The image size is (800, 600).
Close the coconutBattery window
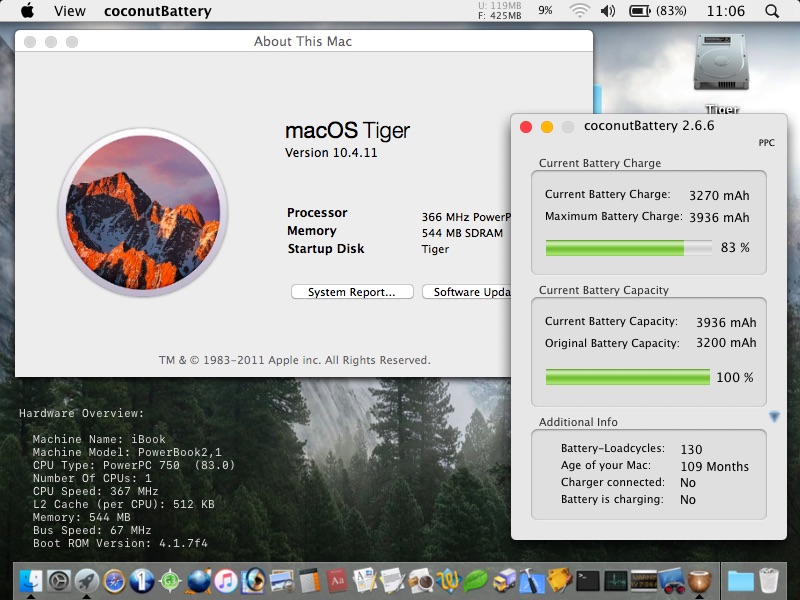pyautogui.click(x=526, y=127)
